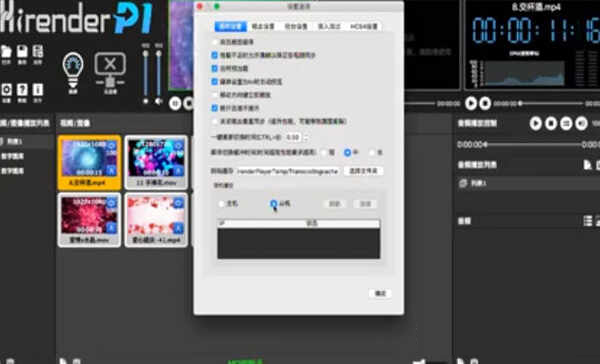Switch to the third tab in settings dialog
Viewport: 600px width, 364px height.
296,26
